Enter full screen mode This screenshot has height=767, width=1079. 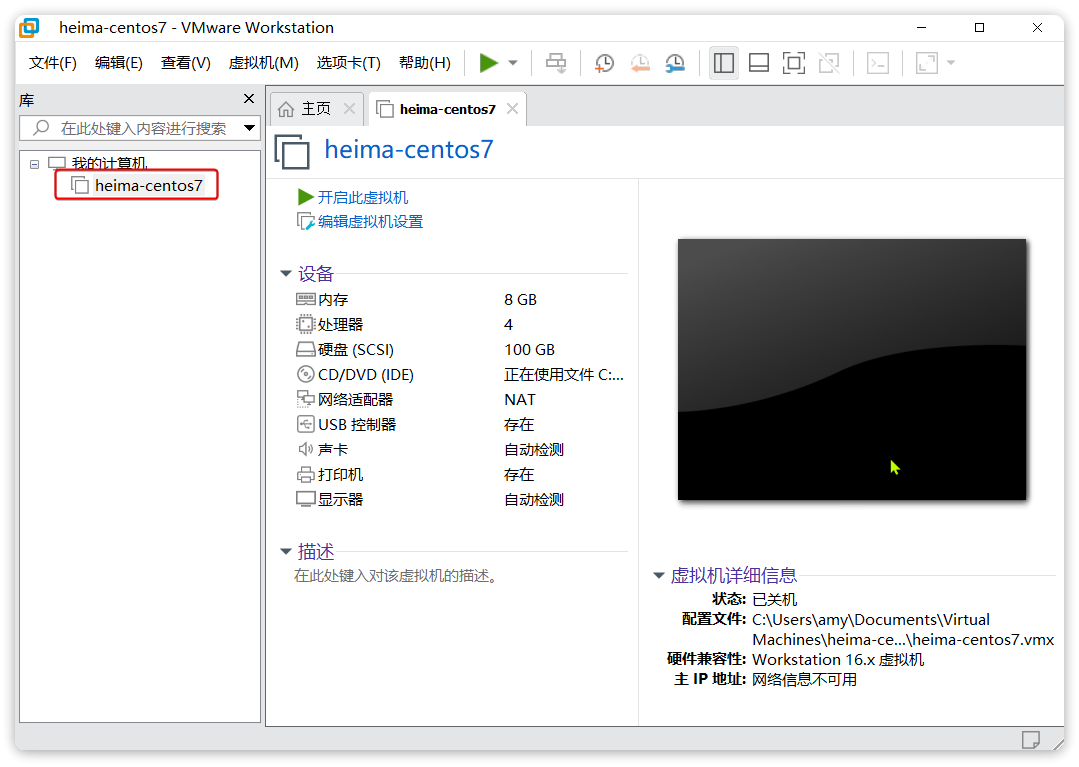coord(793,63)
